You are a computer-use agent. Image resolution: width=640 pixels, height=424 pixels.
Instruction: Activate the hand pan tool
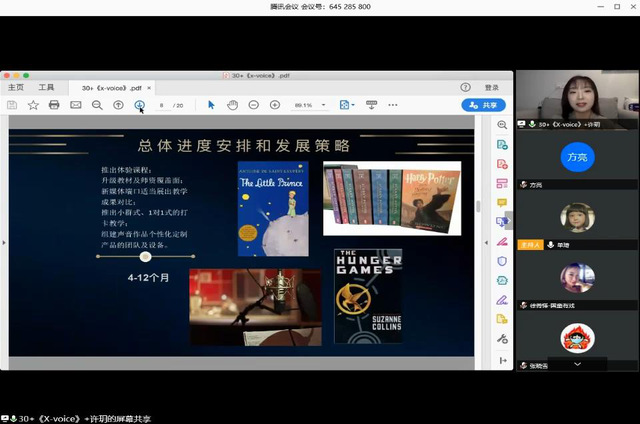click(232, 105)
